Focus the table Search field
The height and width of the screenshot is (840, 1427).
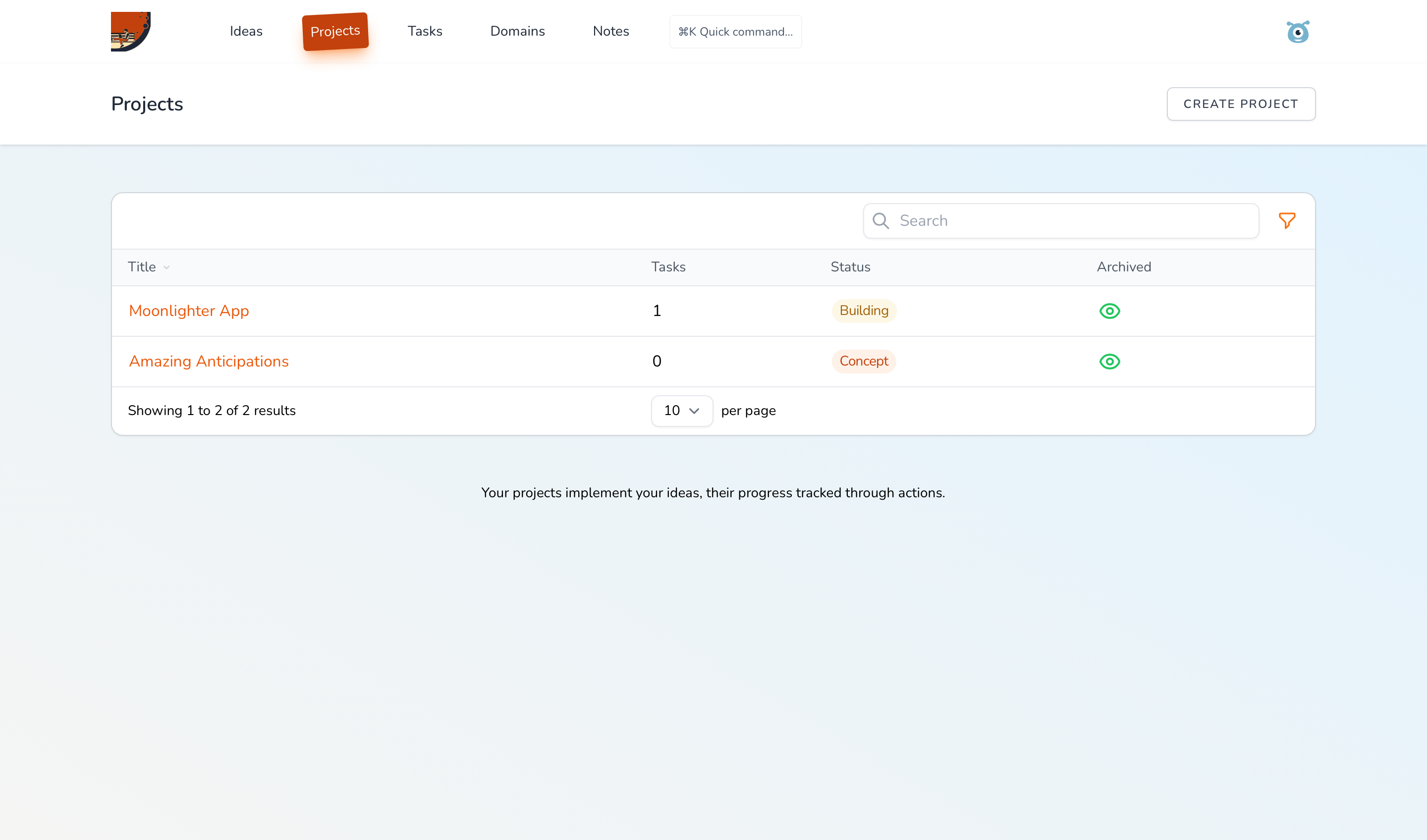[1070, 221]
